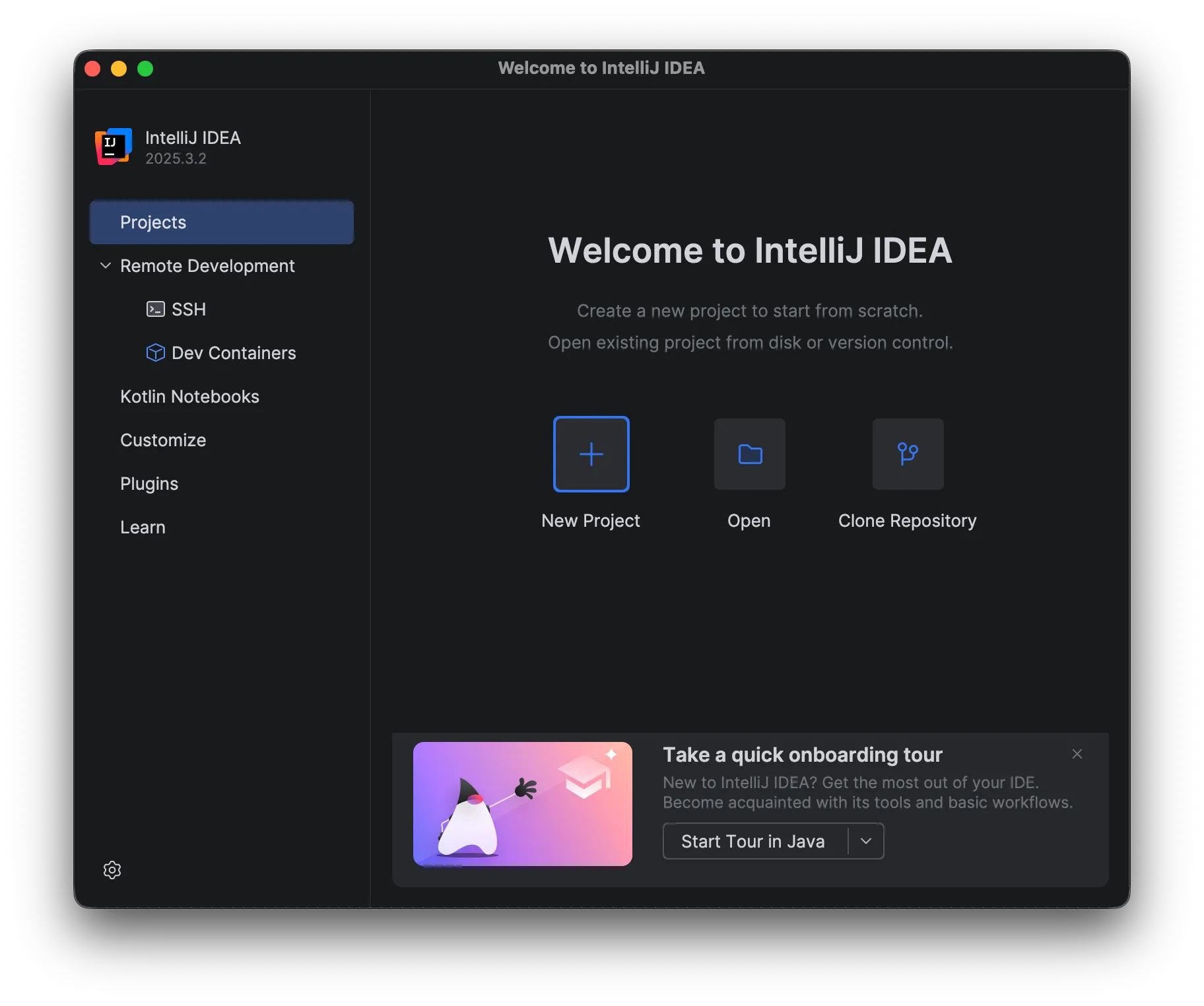The width and height of the screenshot is (1204, 1006).
Task: Select the SSH terminal icon
Action: coord(155,309)
